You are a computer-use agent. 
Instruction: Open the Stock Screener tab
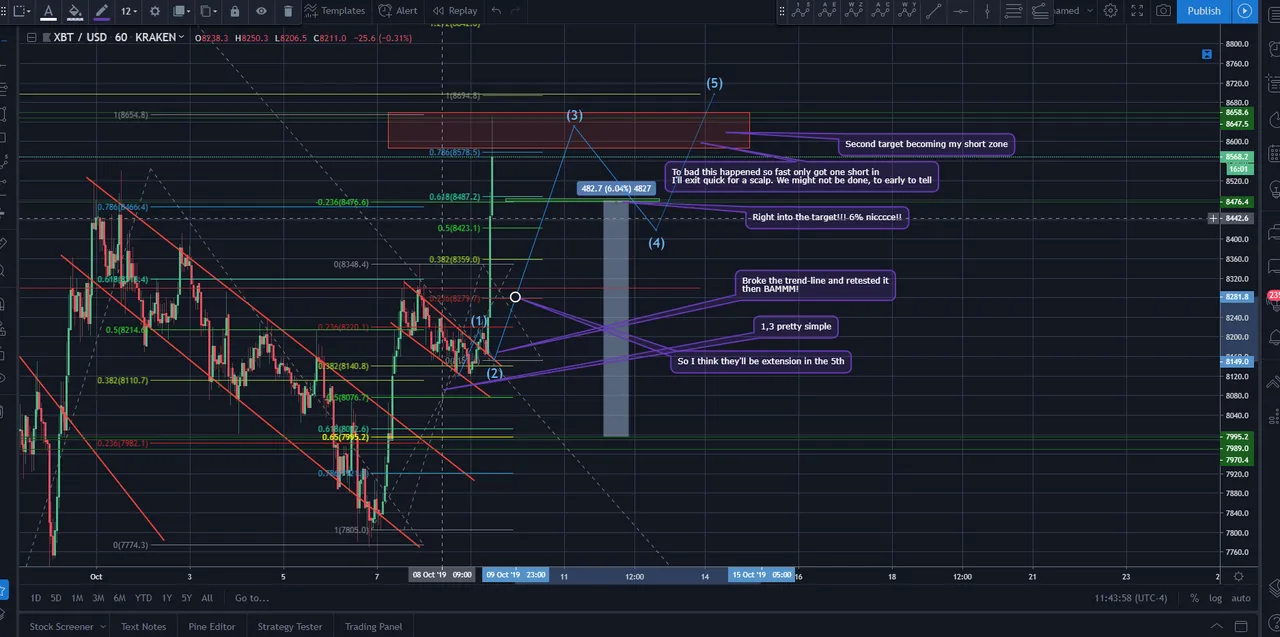click(61, 627)
